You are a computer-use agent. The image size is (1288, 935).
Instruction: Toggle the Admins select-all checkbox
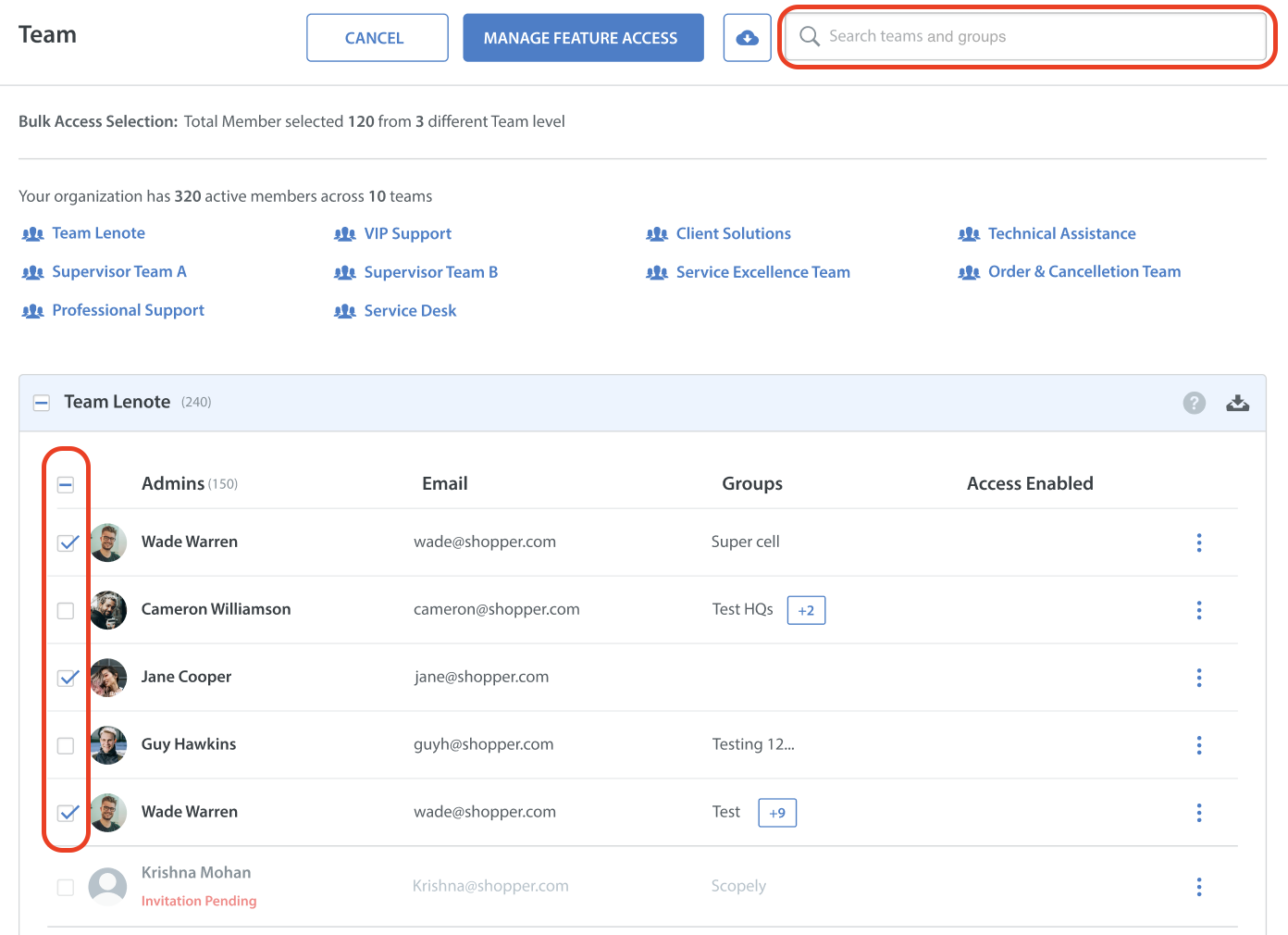click(x=66, y=485)
